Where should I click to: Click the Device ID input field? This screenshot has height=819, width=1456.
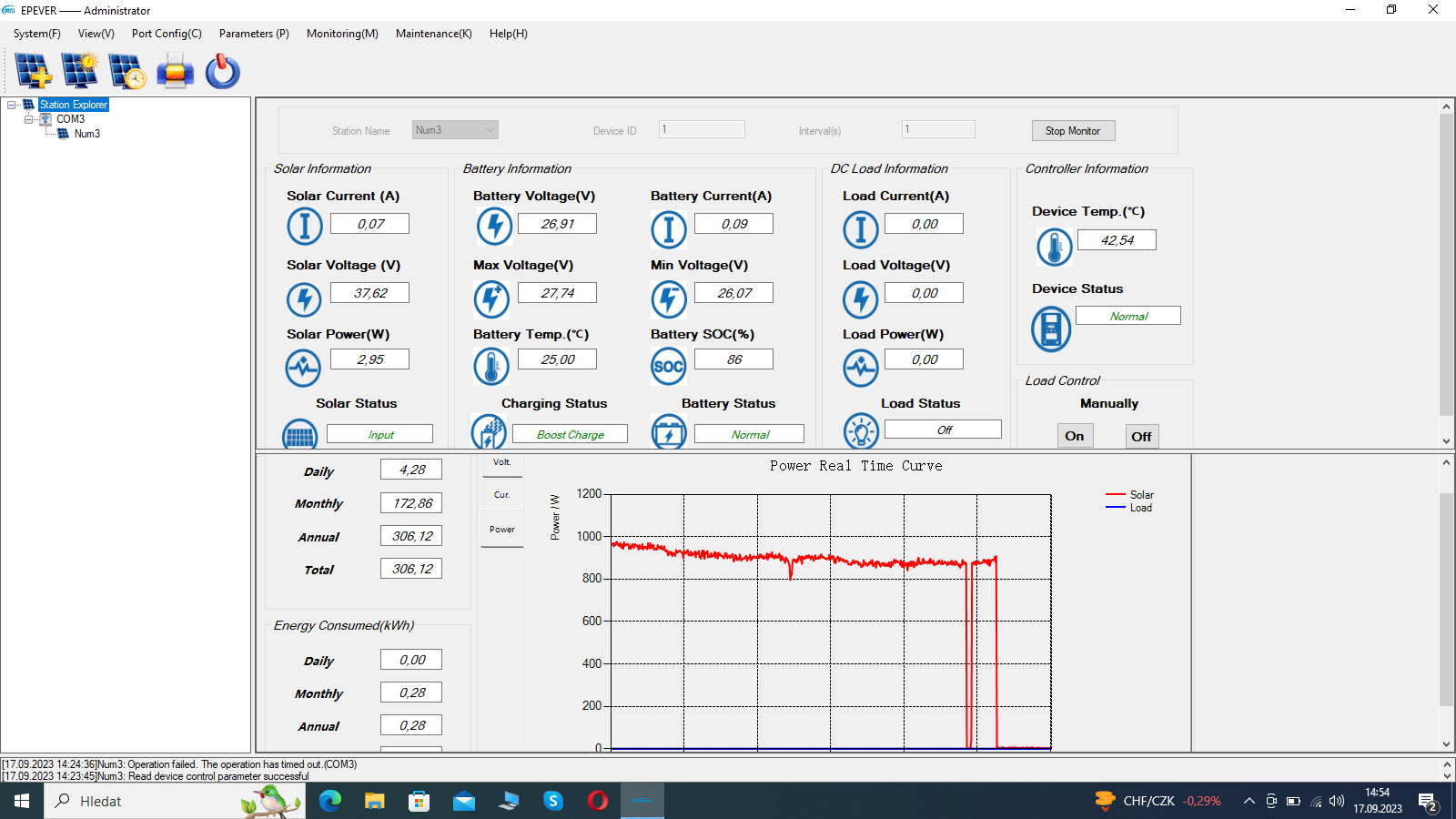click(702, 129)
